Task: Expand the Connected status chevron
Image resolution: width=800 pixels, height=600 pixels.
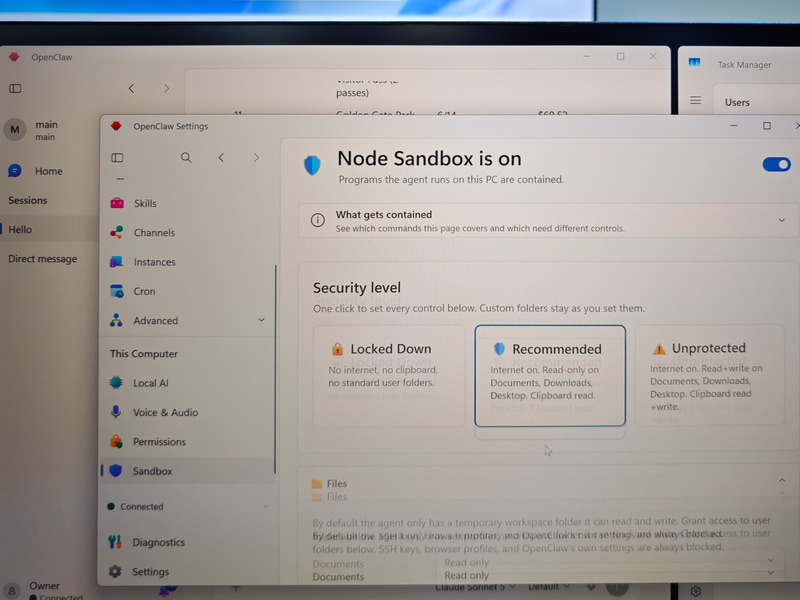Action: click(266, 507)
